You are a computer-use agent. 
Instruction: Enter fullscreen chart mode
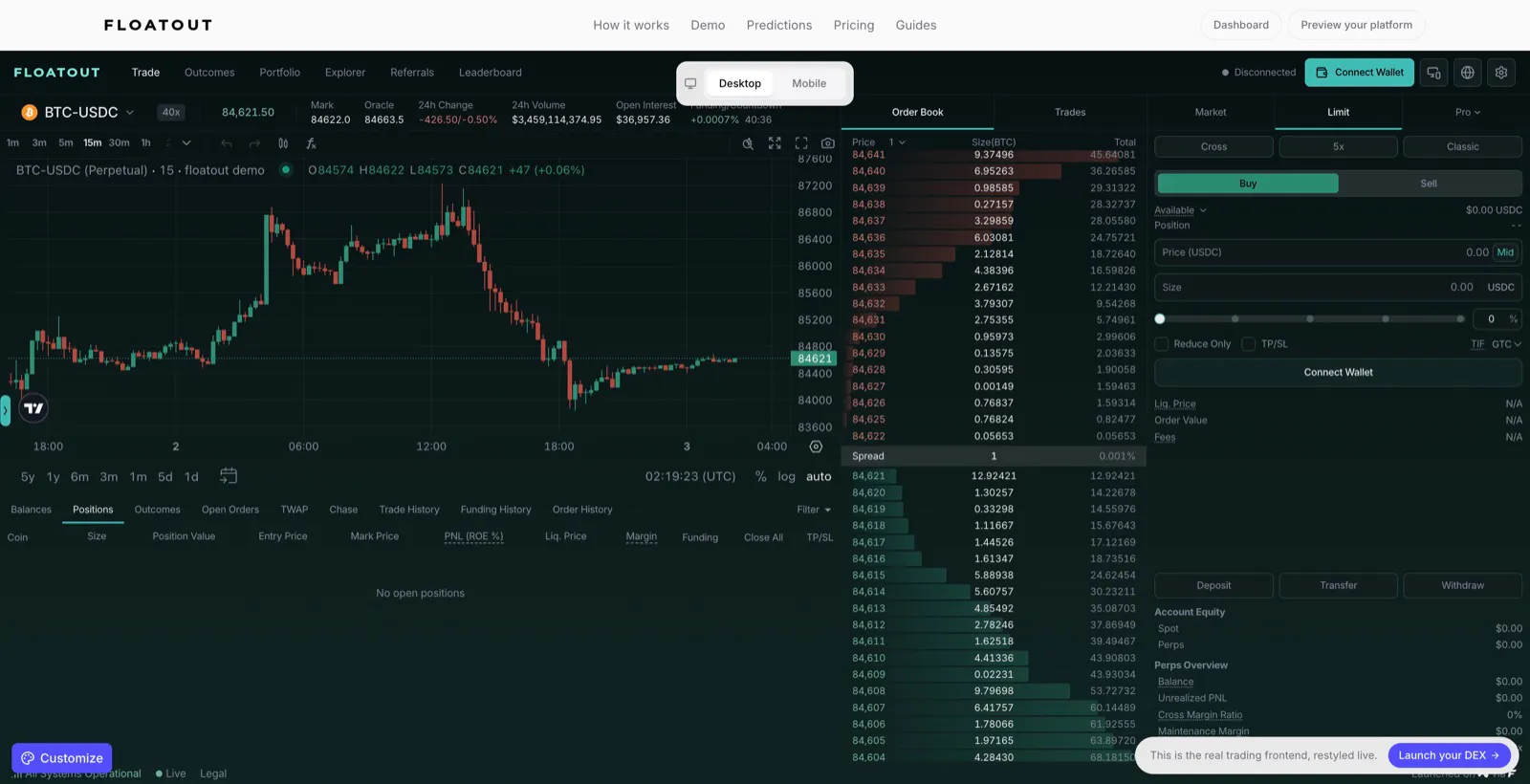[801, 143]
